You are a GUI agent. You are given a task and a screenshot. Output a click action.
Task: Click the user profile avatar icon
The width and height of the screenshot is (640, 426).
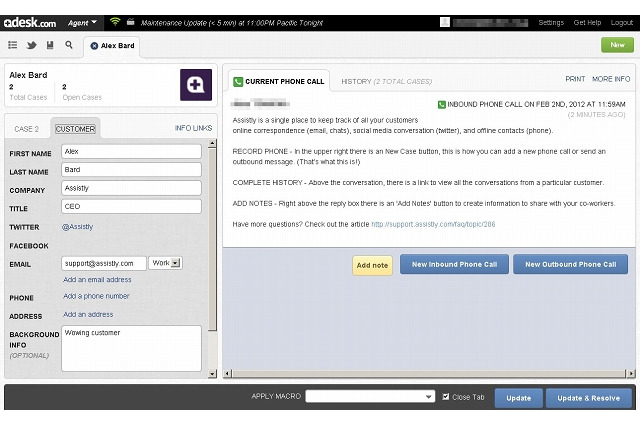pos(443,21)
